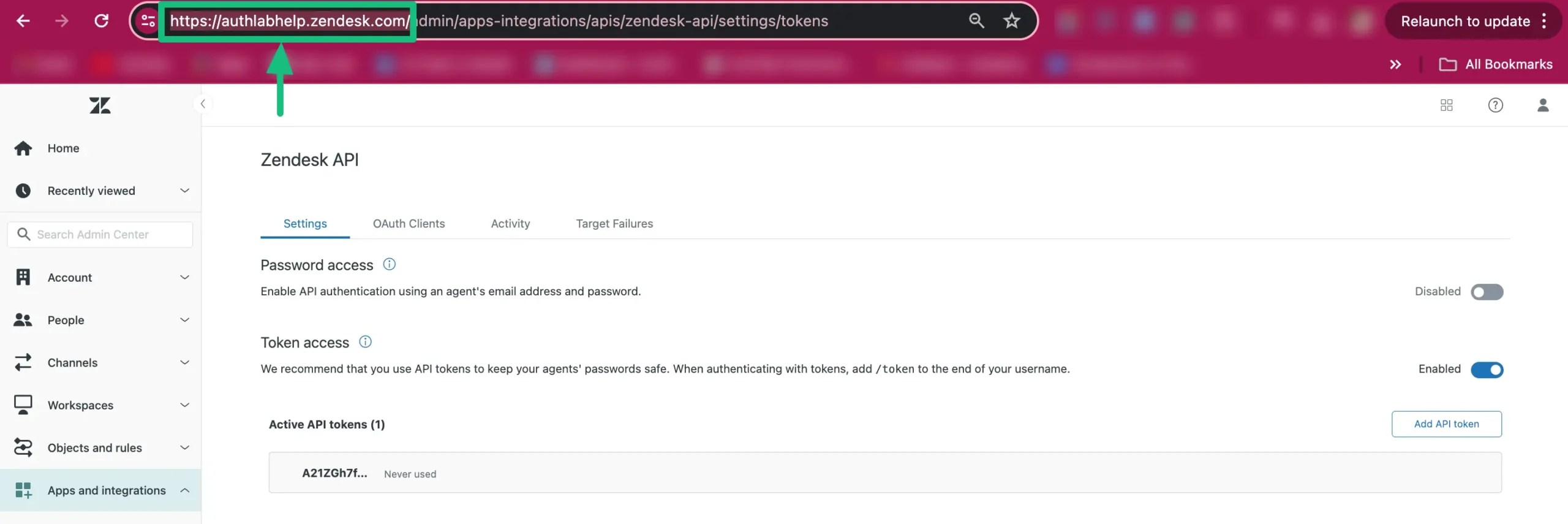The image size is (1568, 524).
Task: Click the Channels arrows icon
Action: pyautogui.click(x=23, y=362)
